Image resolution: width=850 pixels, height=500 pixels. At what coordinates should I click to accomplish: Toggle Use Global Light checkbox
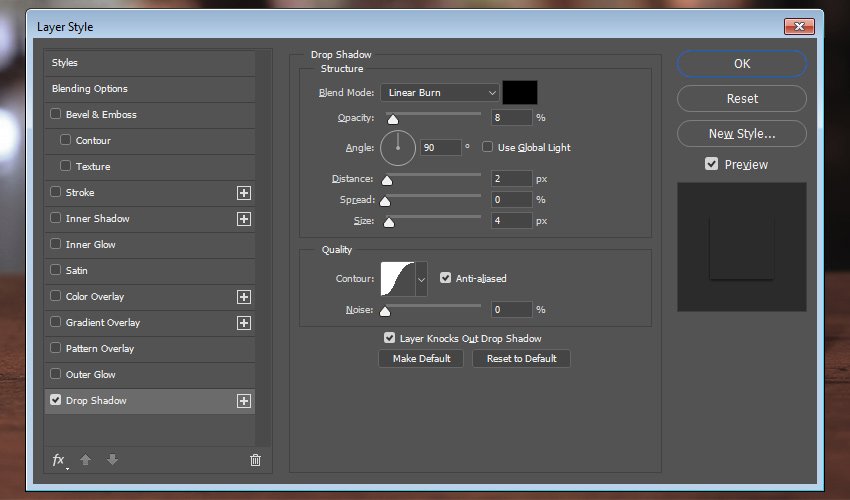487,147
